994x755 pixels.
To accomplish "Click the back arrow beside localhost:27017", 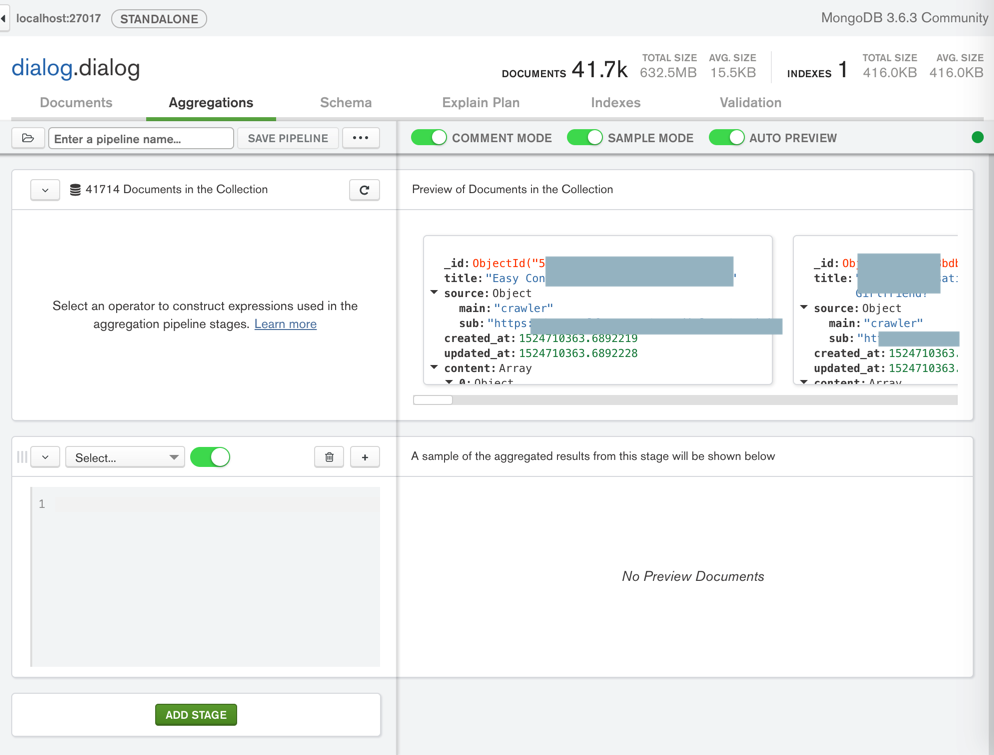I will pos(4,18).
